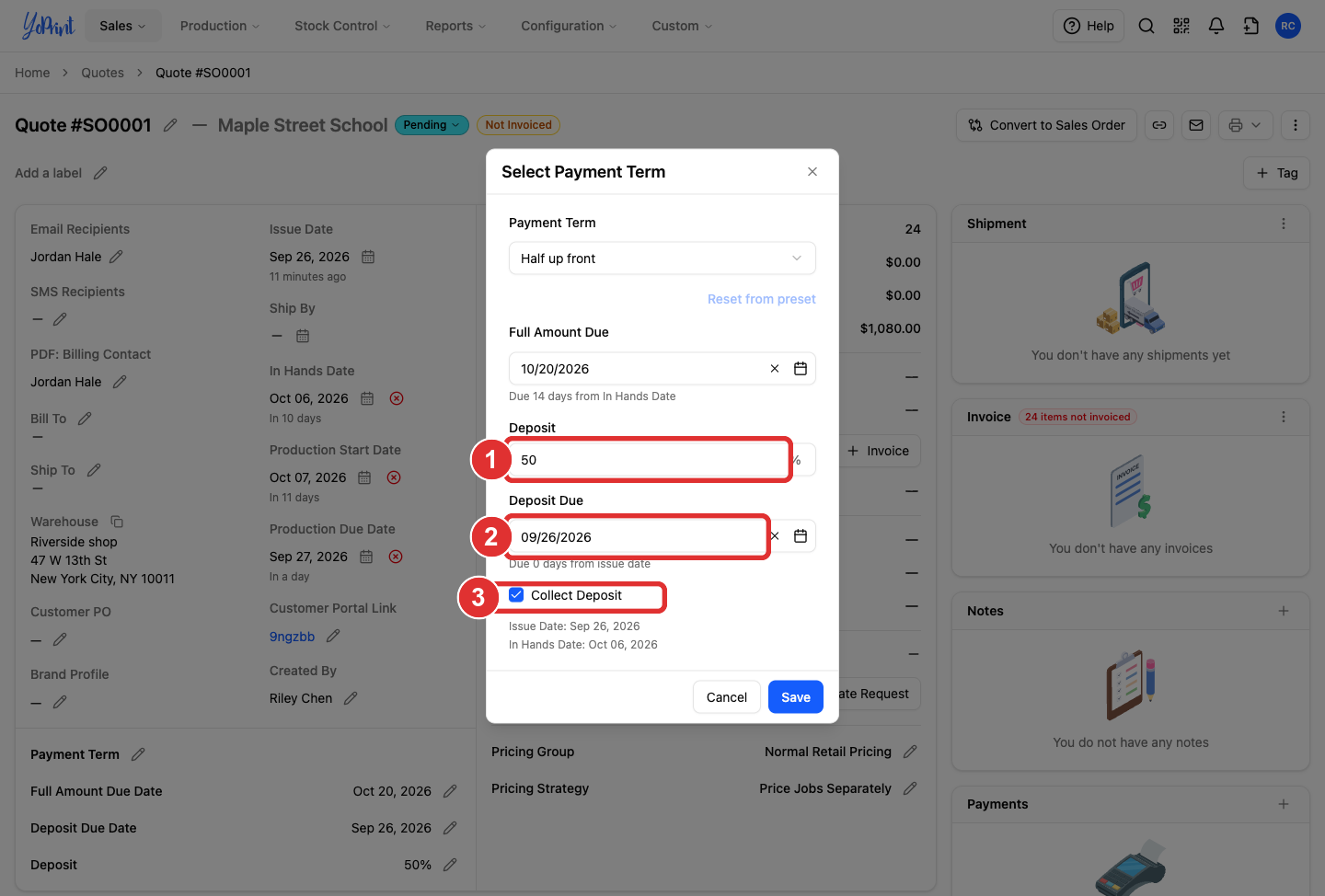1325x896 pixels.
Task: Edit the Pricing Group value
Action: 910,752
